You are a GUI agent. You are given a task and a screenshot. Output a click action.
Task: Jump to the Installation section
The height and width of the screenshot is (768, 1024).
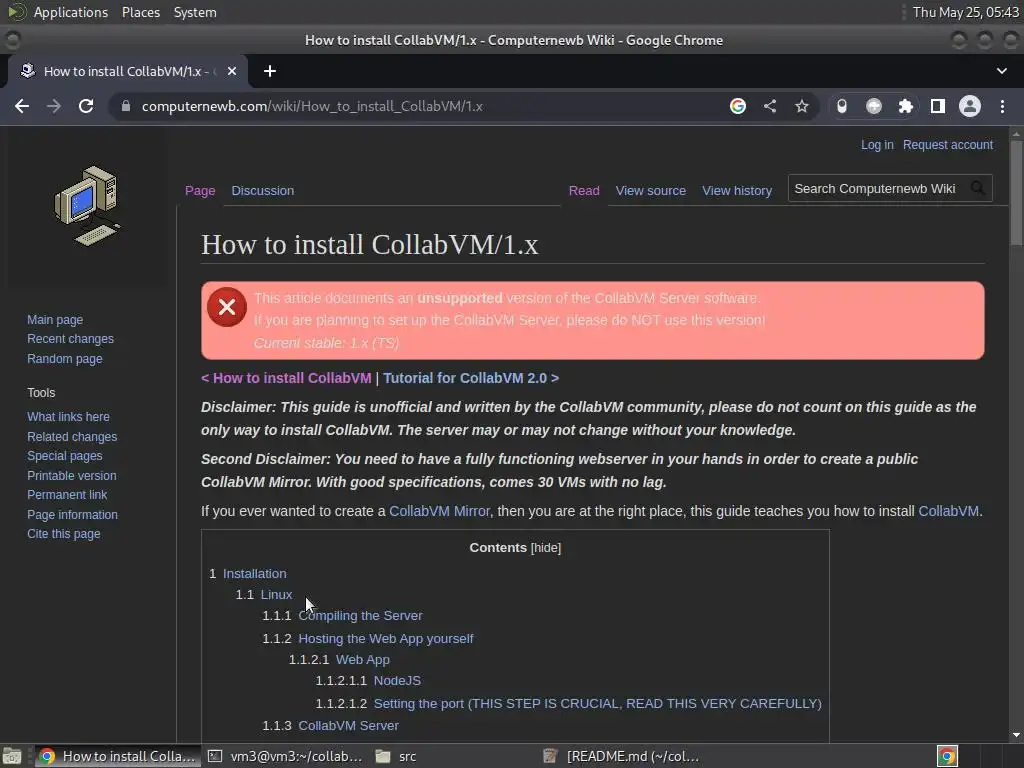click(255, 573)
